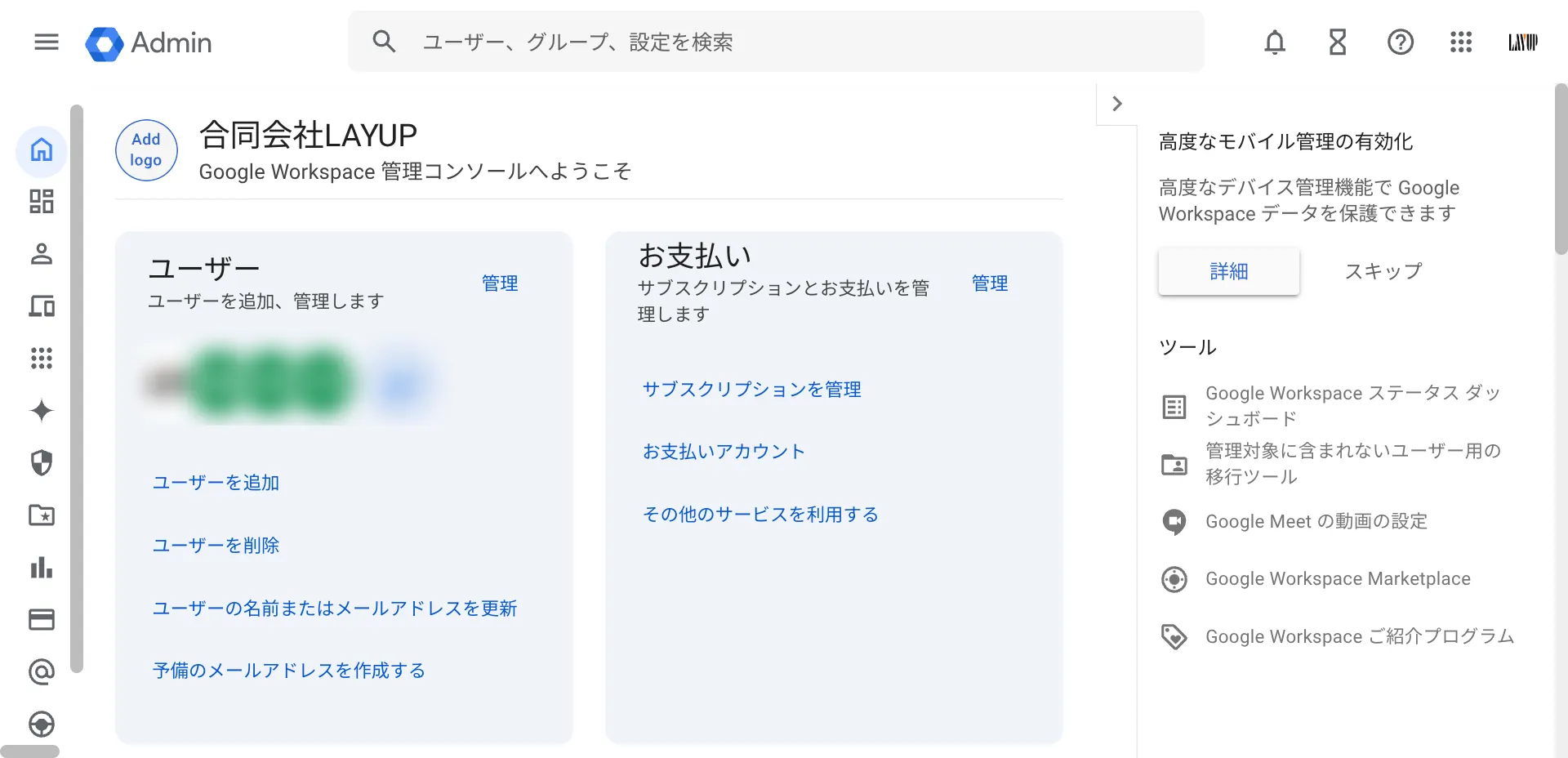Open the Account at-sign sidebar icon
Viewport: 1568px width, 758px height.
click(42, 671)
